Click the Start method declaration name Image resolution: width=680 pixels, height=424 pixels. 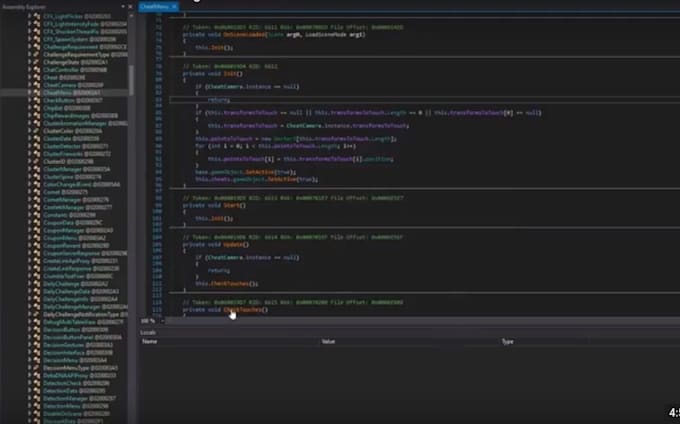[232, 205]
